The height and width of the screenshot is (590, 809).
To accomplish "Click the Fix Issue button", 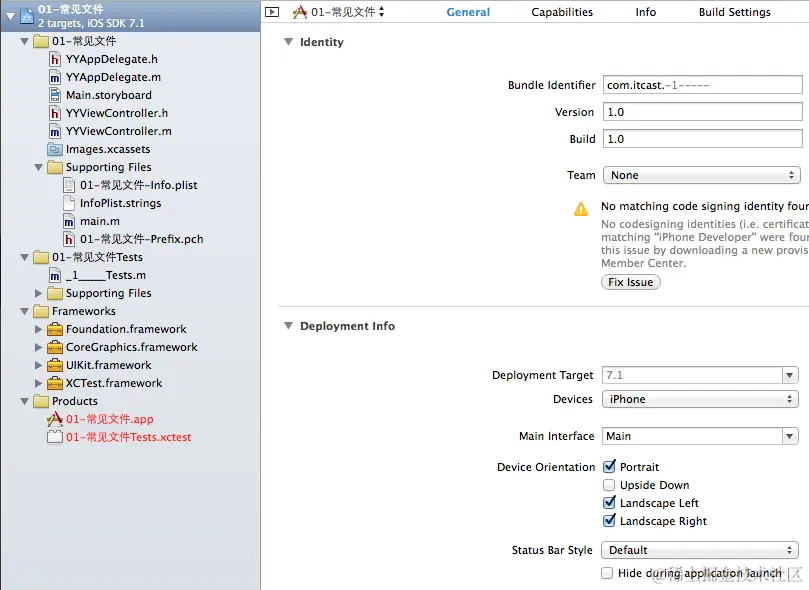I will pyautogui.click(x=630, y=282).
